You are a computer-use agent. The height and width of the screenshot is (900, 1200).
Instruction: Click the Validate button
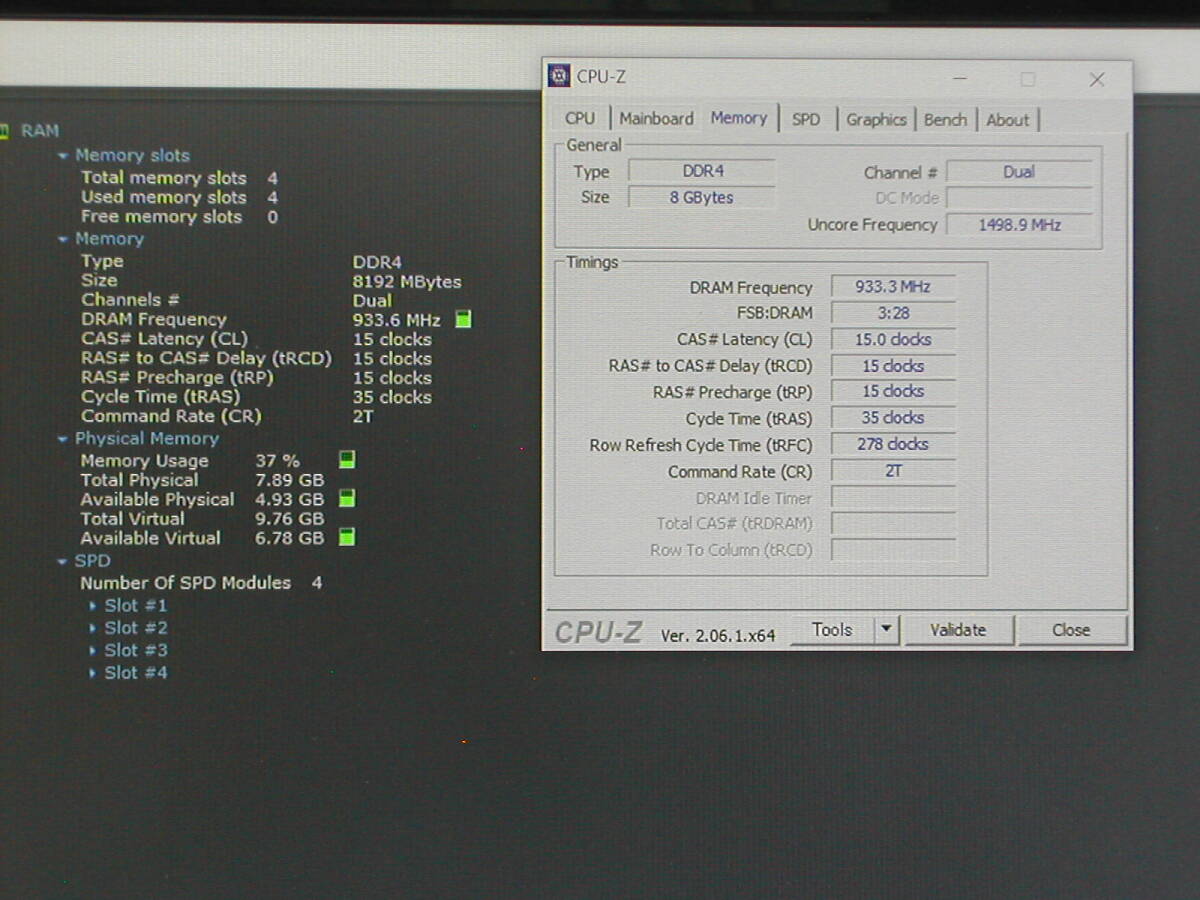958,630
